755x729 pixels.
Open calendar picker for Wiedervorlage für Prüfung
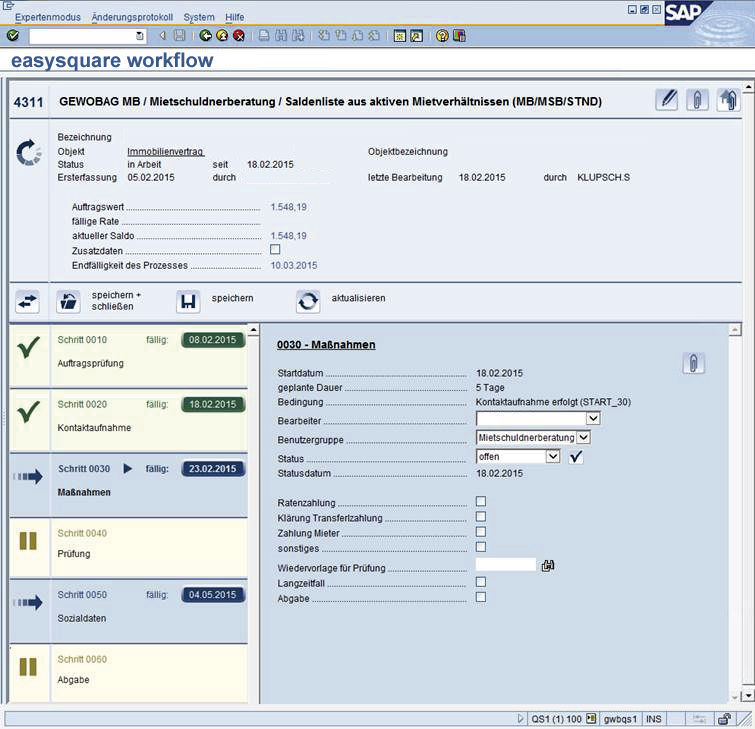pos(548,565)
